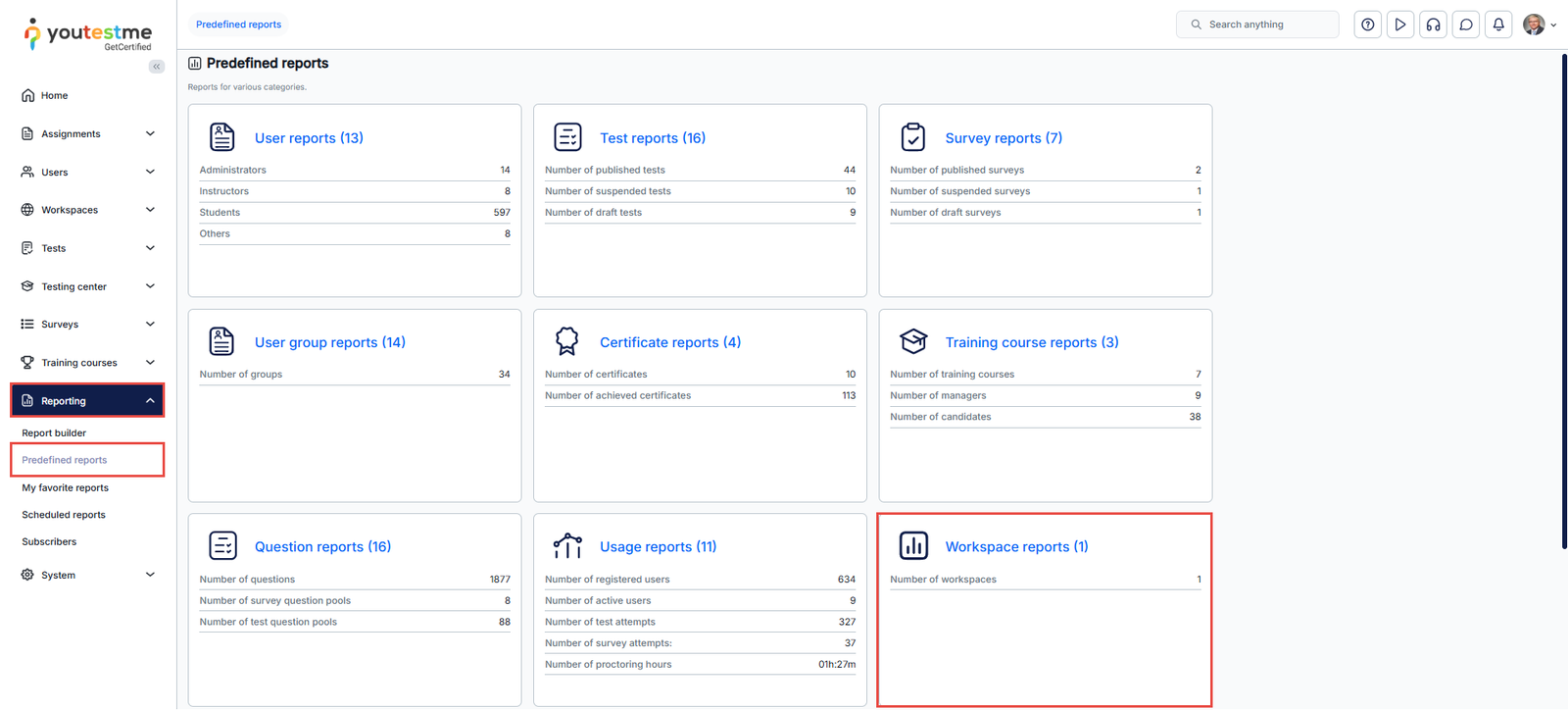Open User reports (13) link
The image size is (1568, 710).
point(309,138)
